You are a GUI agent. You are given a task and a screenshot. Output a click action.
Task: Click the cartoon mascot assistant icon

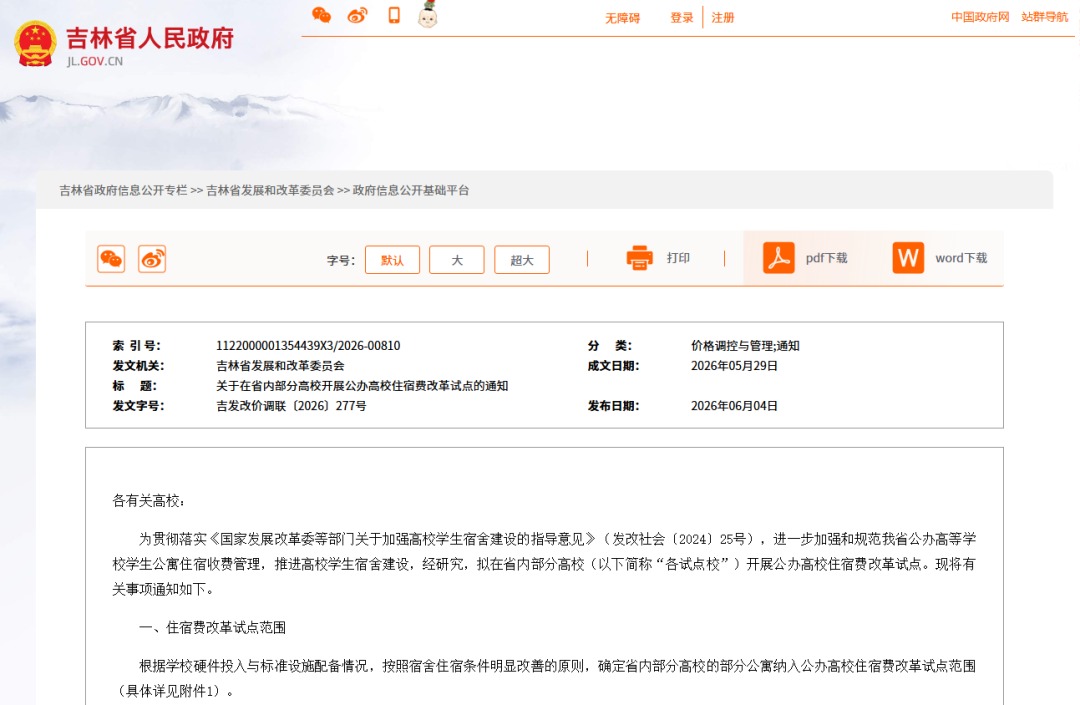(428, 14)
